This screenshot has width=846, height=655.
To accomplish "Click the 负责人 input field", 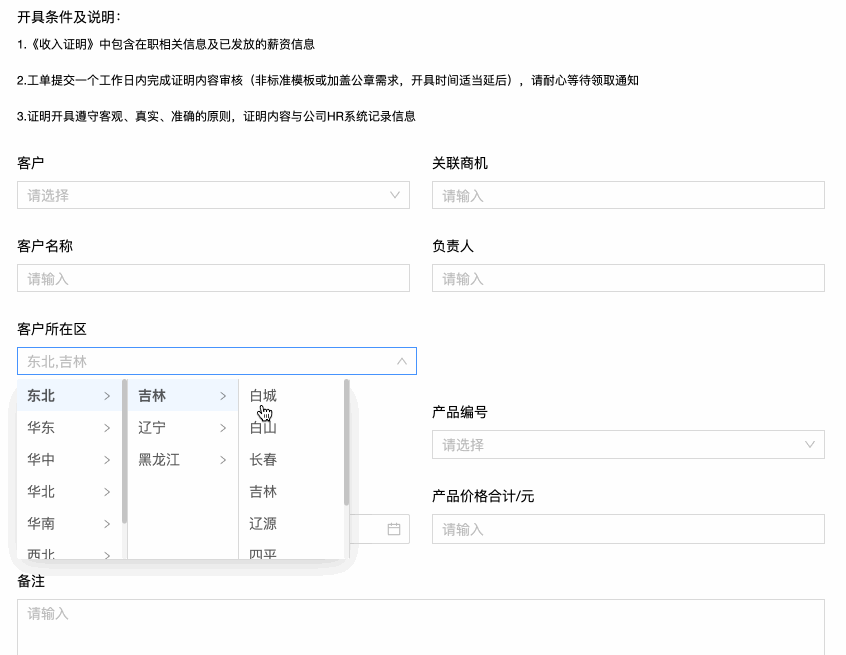I will 628,278.
